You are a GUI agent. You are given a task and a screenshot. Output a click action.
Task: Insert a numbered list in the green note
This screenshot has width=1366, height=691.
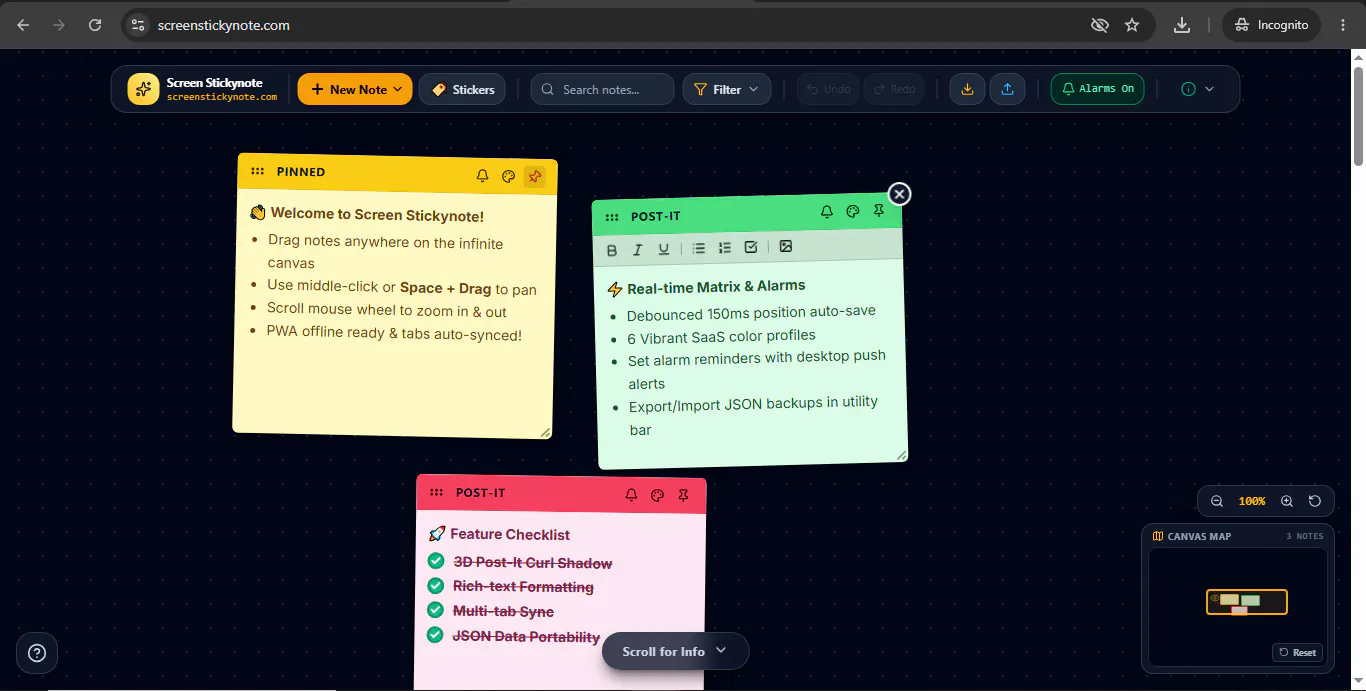coord(725,248)
